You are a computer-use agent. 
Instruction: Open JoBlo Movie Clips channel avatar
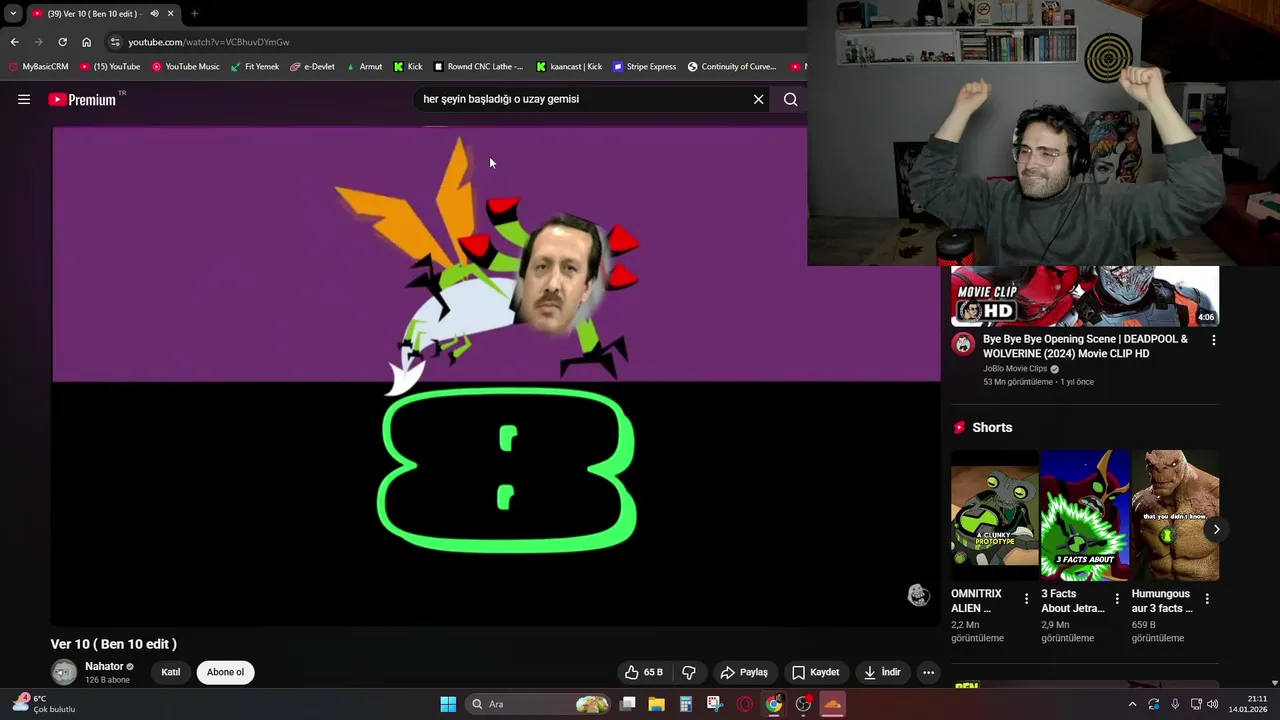(963, 344)
